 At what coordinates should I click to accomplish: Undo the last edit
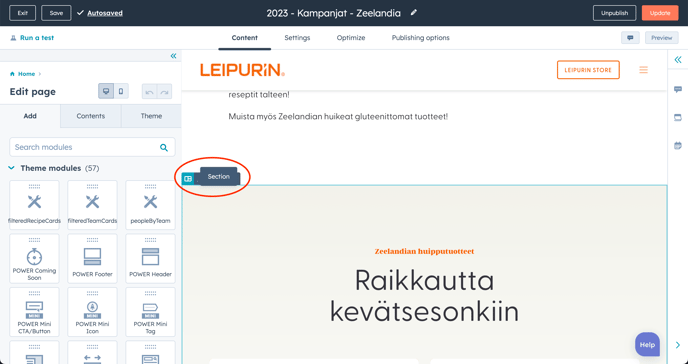(x=150, y=92)
